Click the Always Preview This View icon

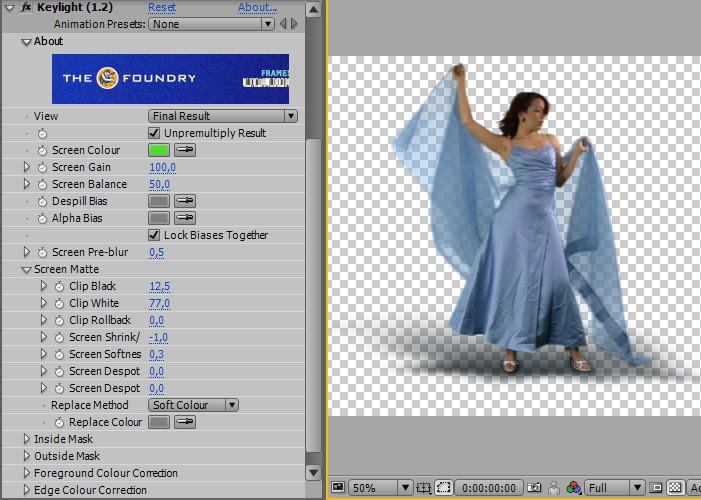click(338, 487)
